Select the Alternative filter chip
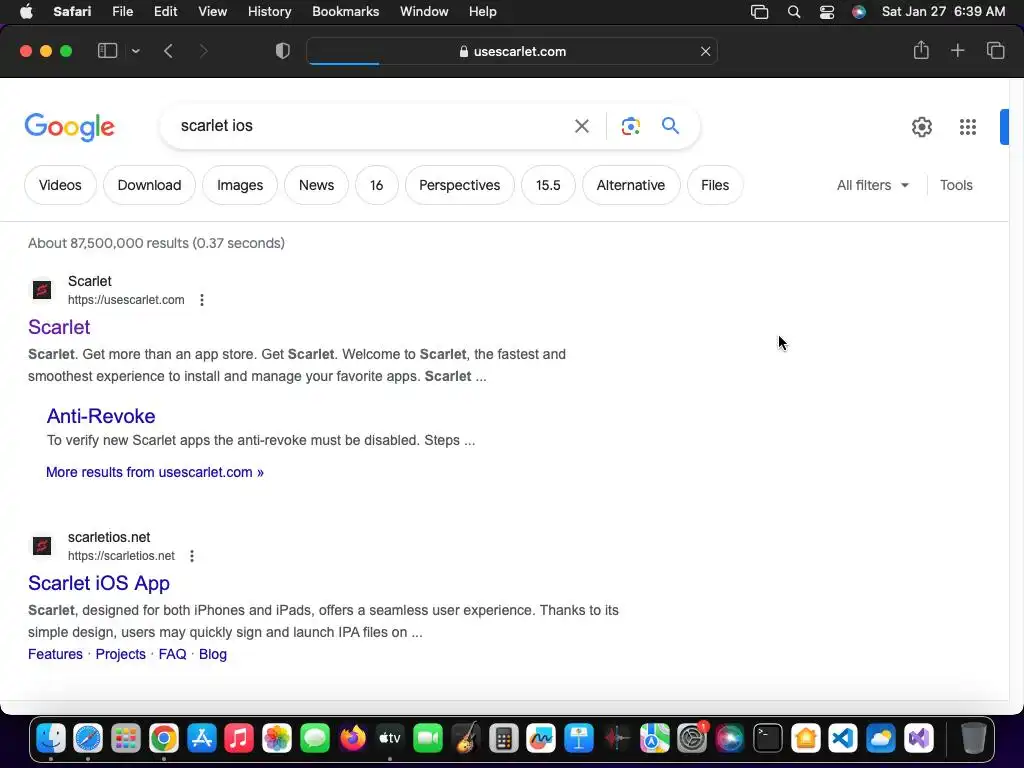Image resolution: width=1024 pixels, height=768 pixels. coord(631,185)
